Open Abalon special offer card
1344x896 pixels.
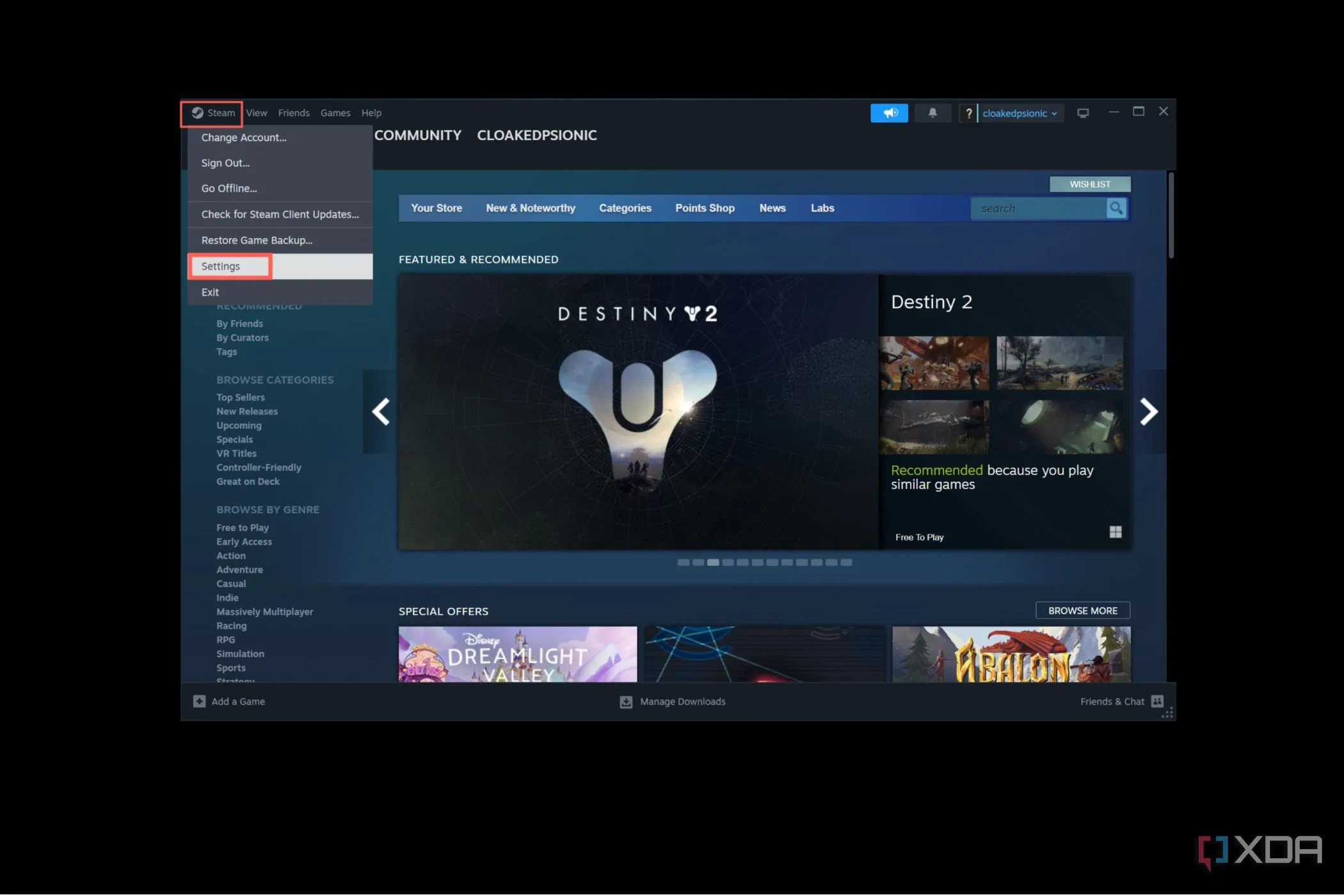[1011, 654]
